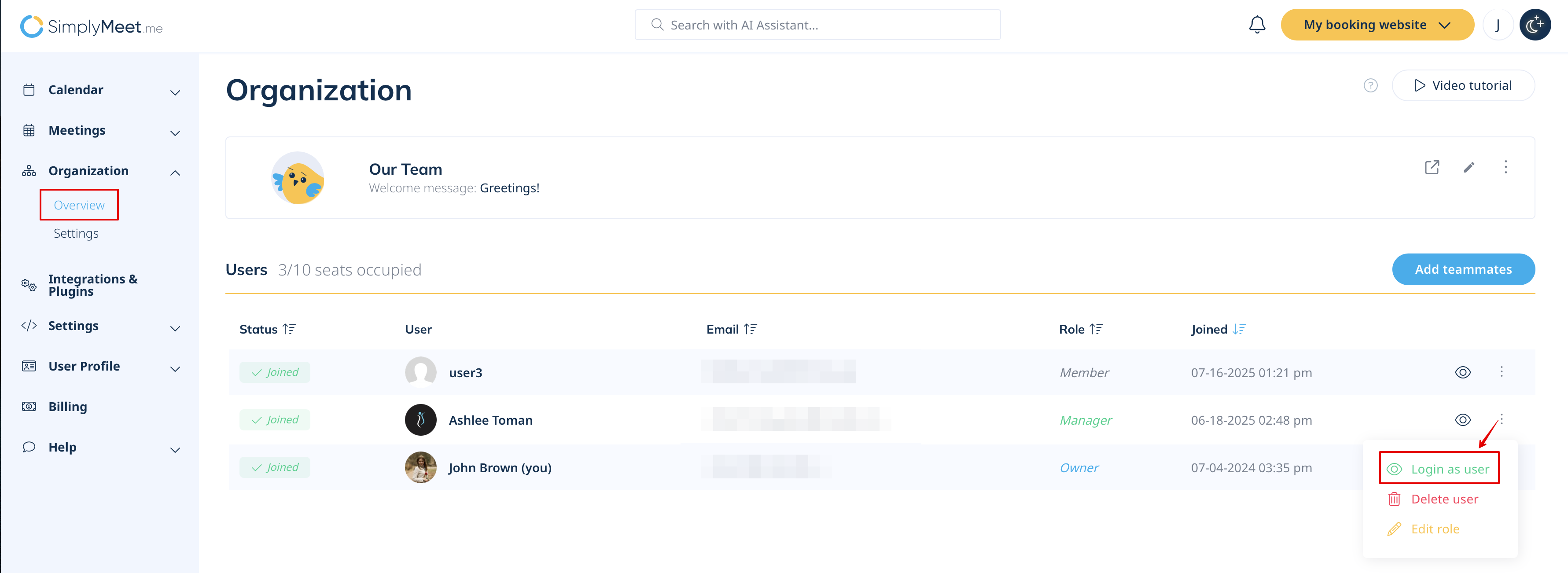The image size is (1568, 573).
Task: Expand the Calendar sidebar section
Action: (175, 92)
